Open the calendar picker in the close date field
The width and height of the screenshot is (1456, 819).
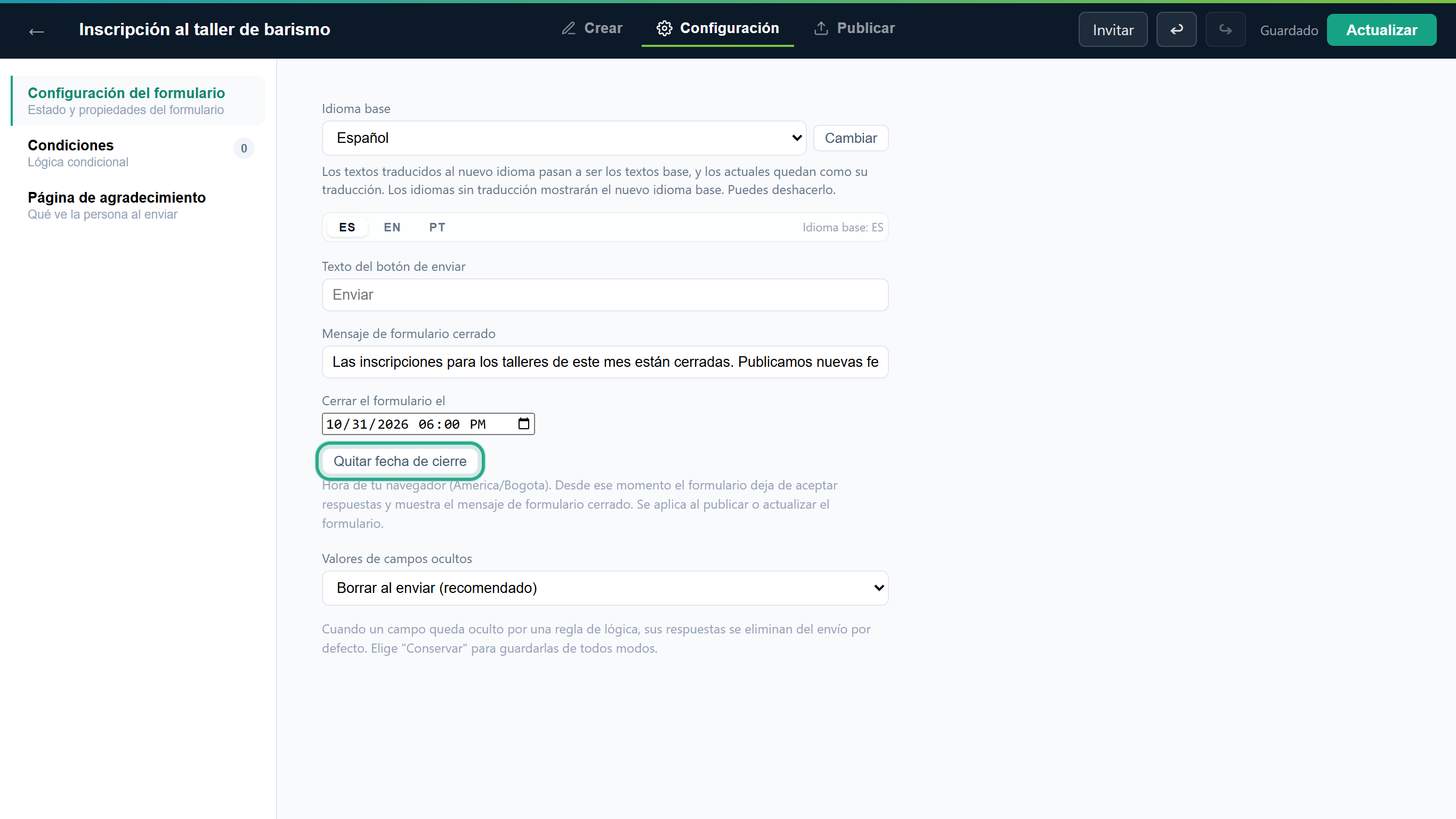point(523,424)
